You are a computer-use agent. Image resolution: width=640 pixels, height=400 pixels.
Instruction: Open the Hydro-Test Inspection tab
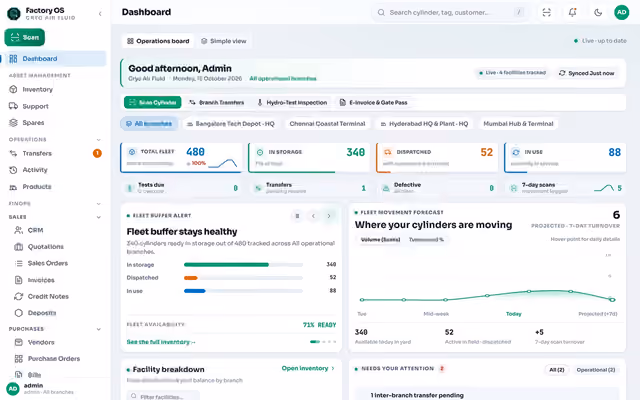click(x=292, y=102)
